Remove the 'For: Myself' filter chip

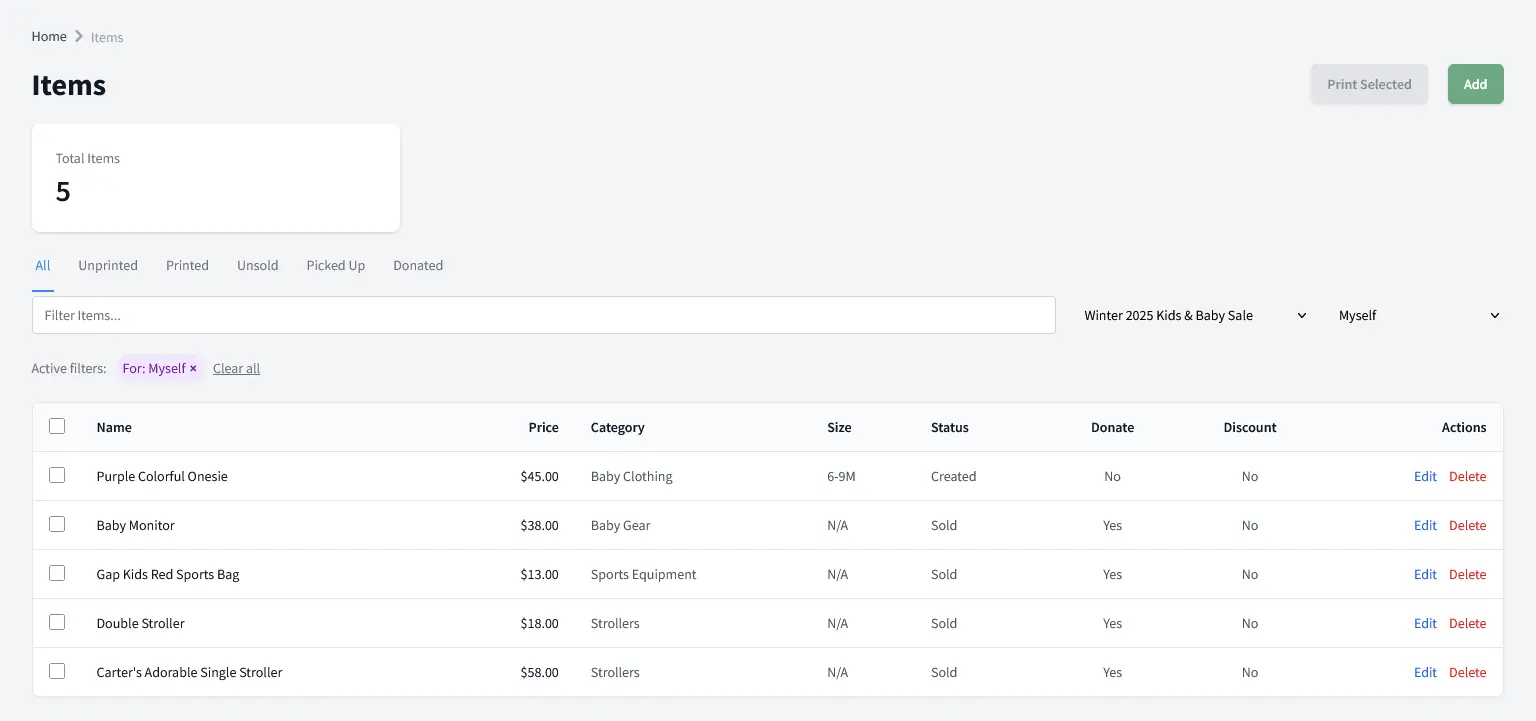coord(193,368)
